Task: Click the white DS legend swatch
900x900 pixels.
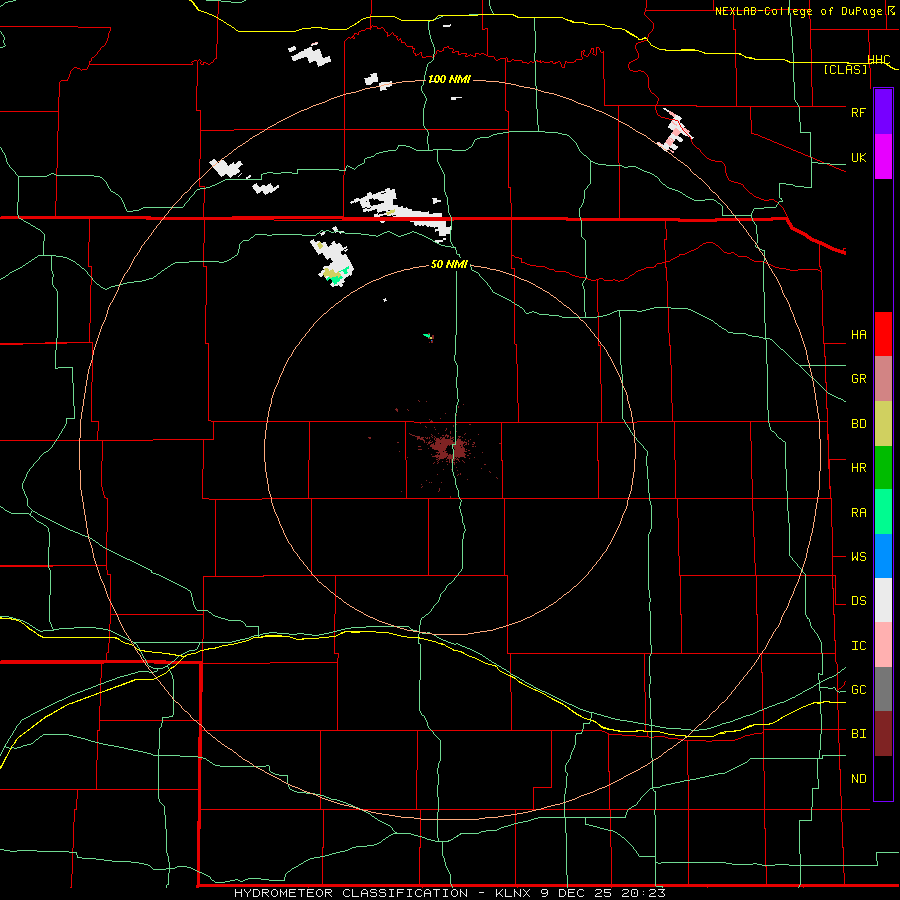Action: [x=883, y=600]
